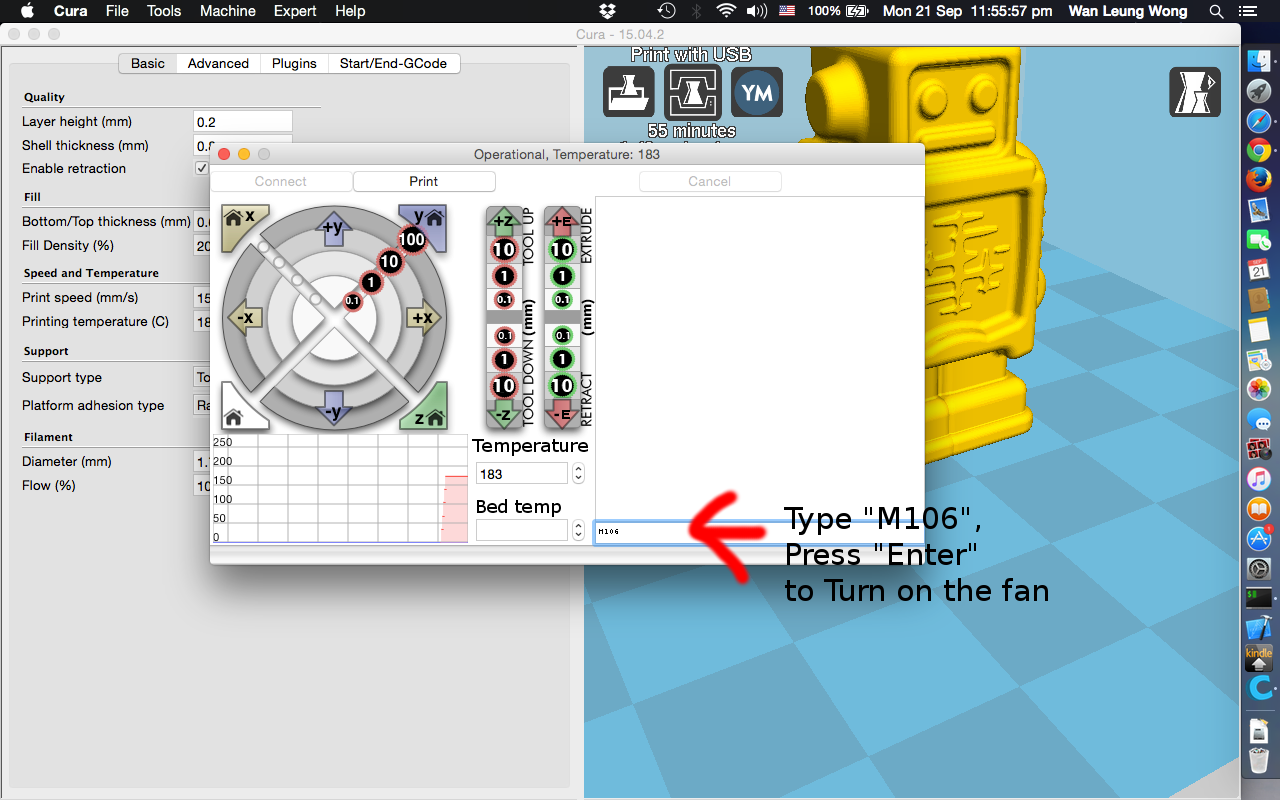
Task: Retract filament with -E arrow
Action: [561, 414]
